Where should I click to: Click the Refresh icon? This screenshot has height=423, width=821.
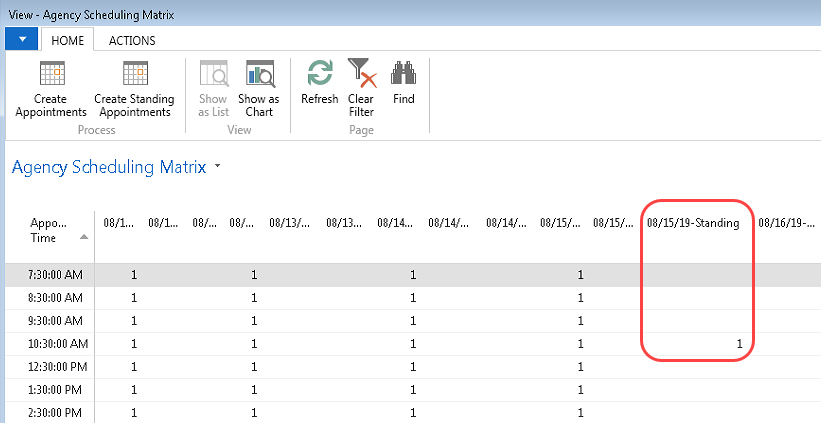point(319,75)
